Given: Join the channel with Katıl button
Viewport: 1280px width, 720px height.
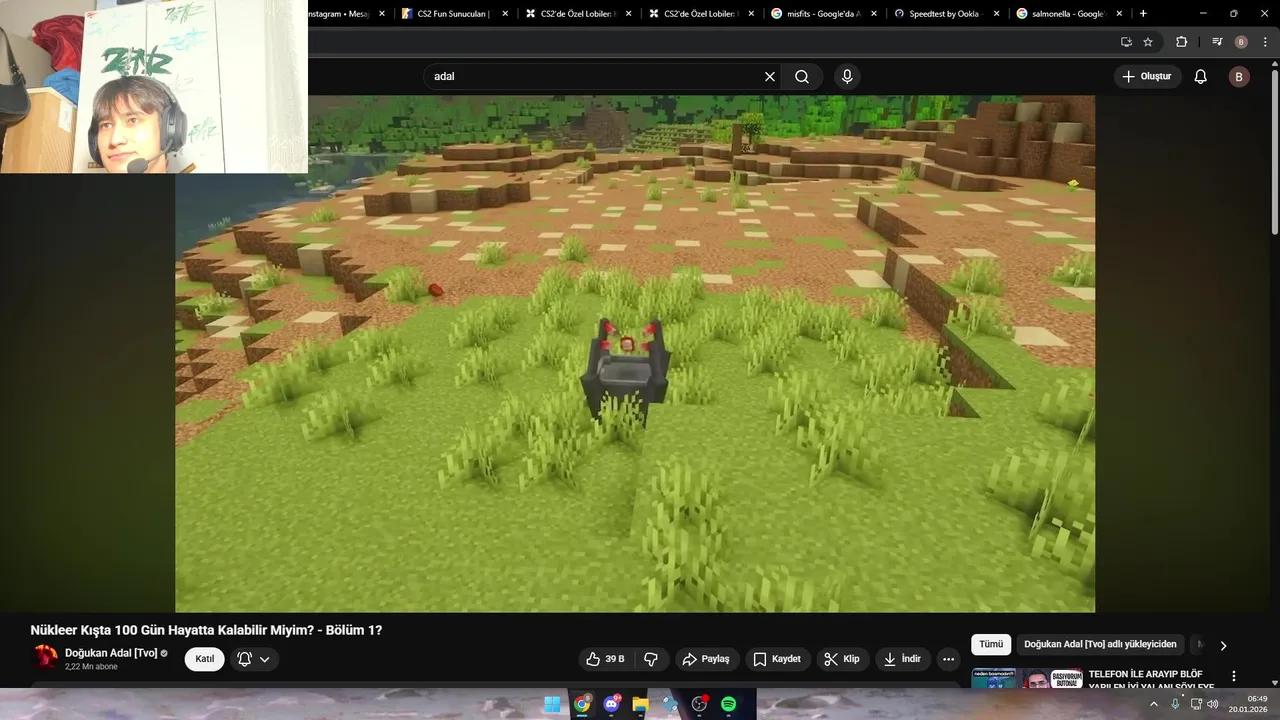Looking at the screenshot, I should (205, 659).
